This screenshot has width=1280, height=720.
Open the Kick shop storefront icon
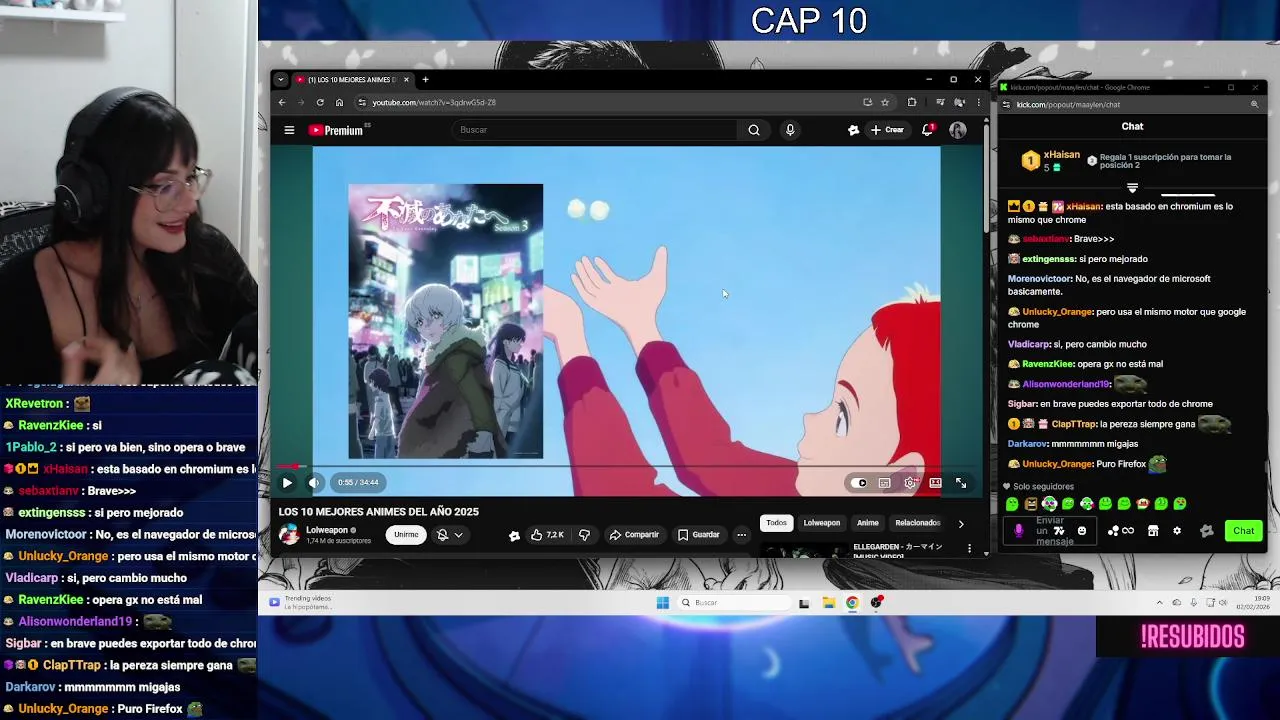pyautogui.click(x=1153, y=531)
